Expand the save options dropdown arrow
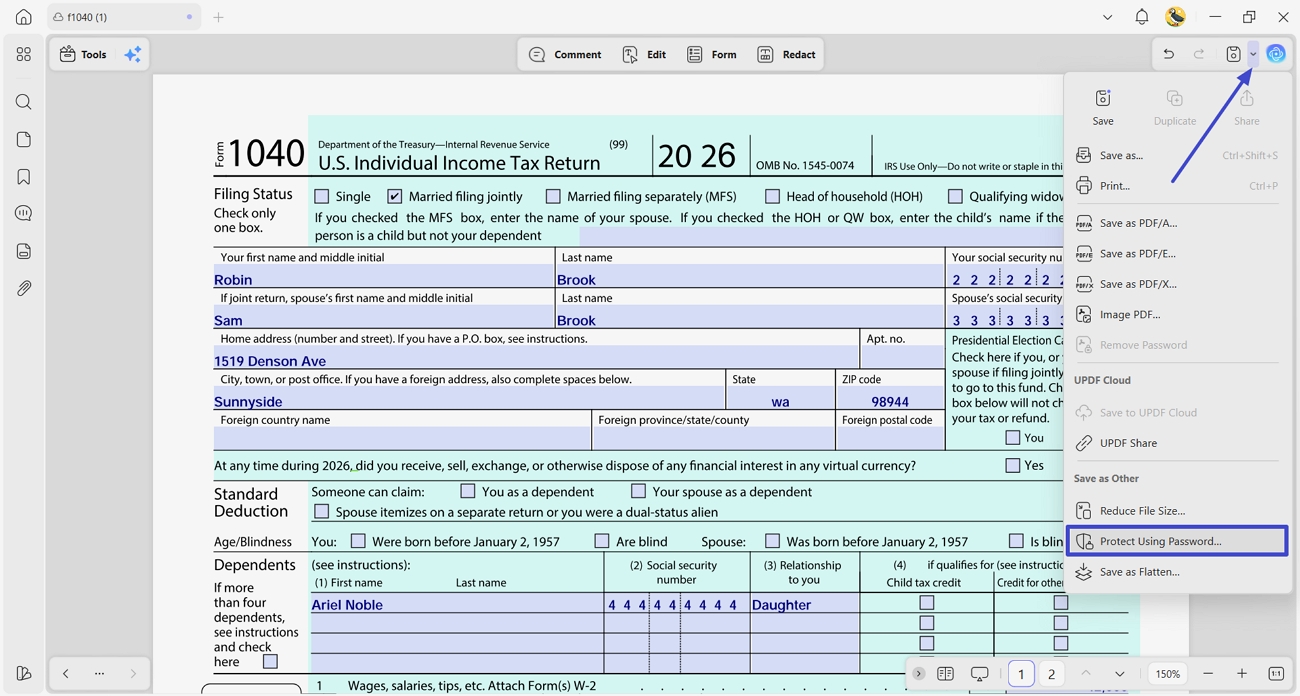Image resolution: width=1300 pixels, height=696 pixels. click(x=1253, y=54)
